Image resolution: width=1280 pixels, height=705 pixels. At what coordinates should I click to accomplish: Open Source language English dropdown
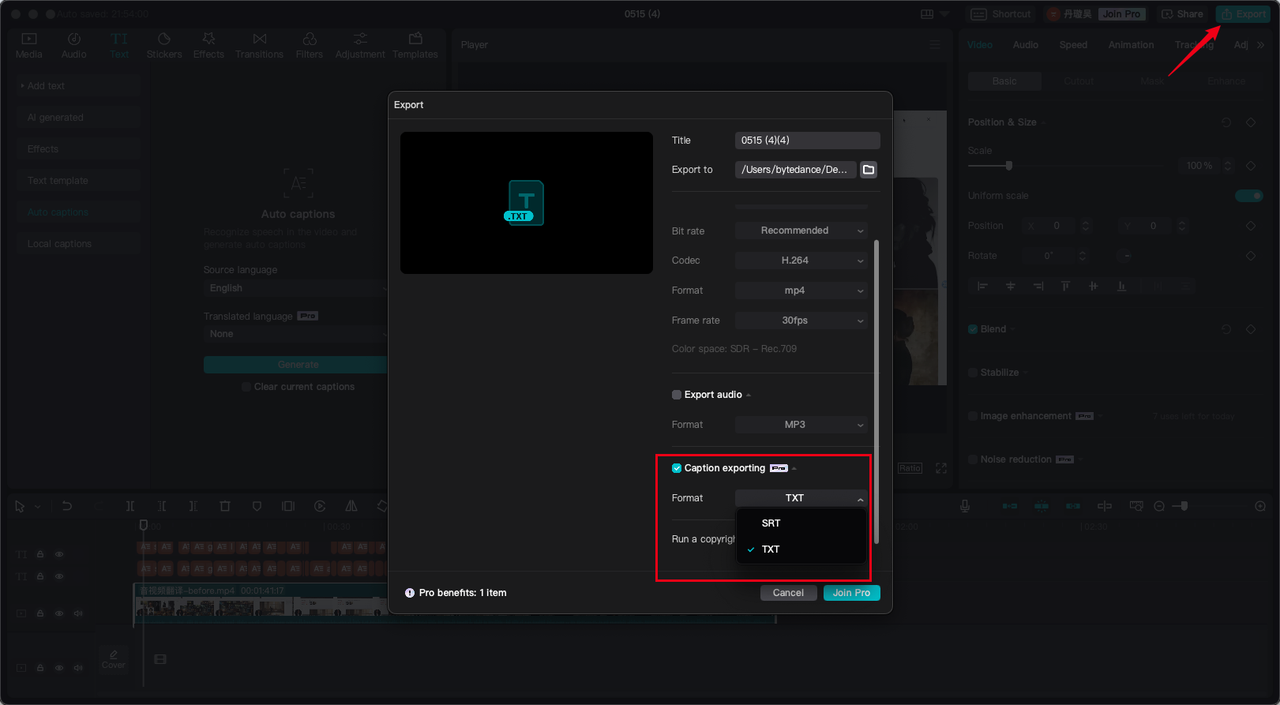click(x=296, y=288)
